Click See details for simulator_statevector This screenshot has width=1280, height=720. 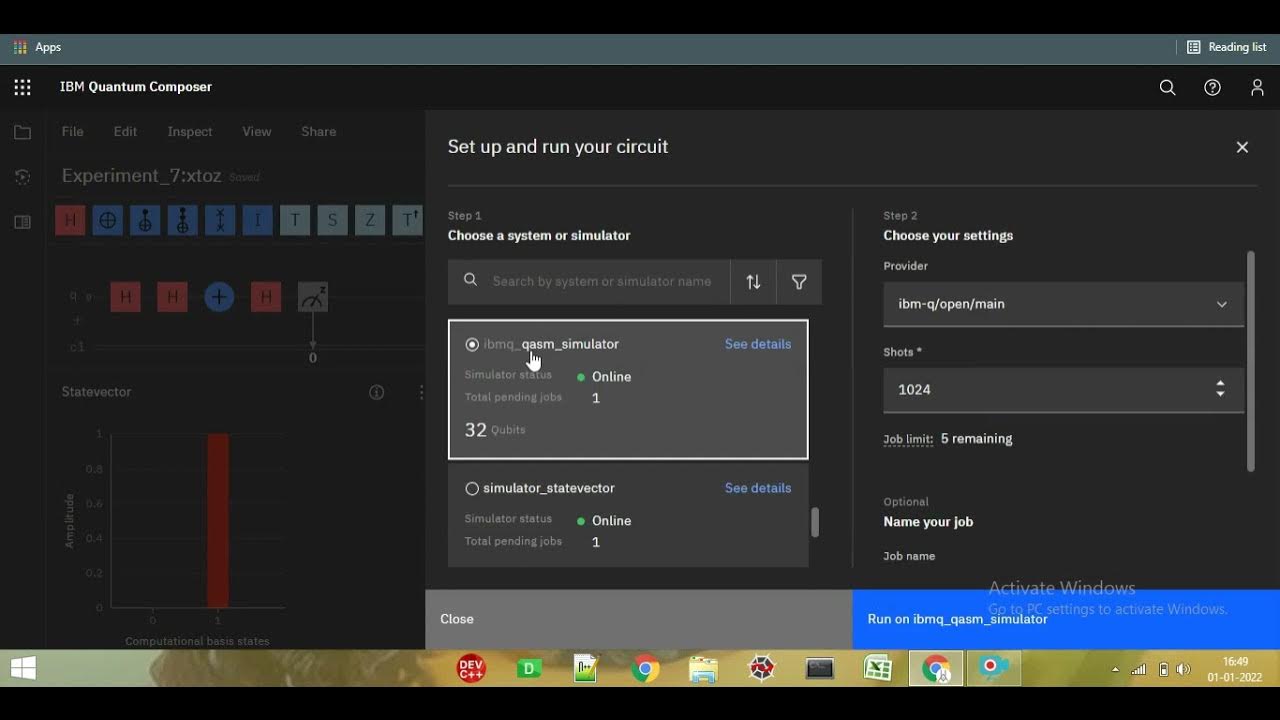(758, 488)
